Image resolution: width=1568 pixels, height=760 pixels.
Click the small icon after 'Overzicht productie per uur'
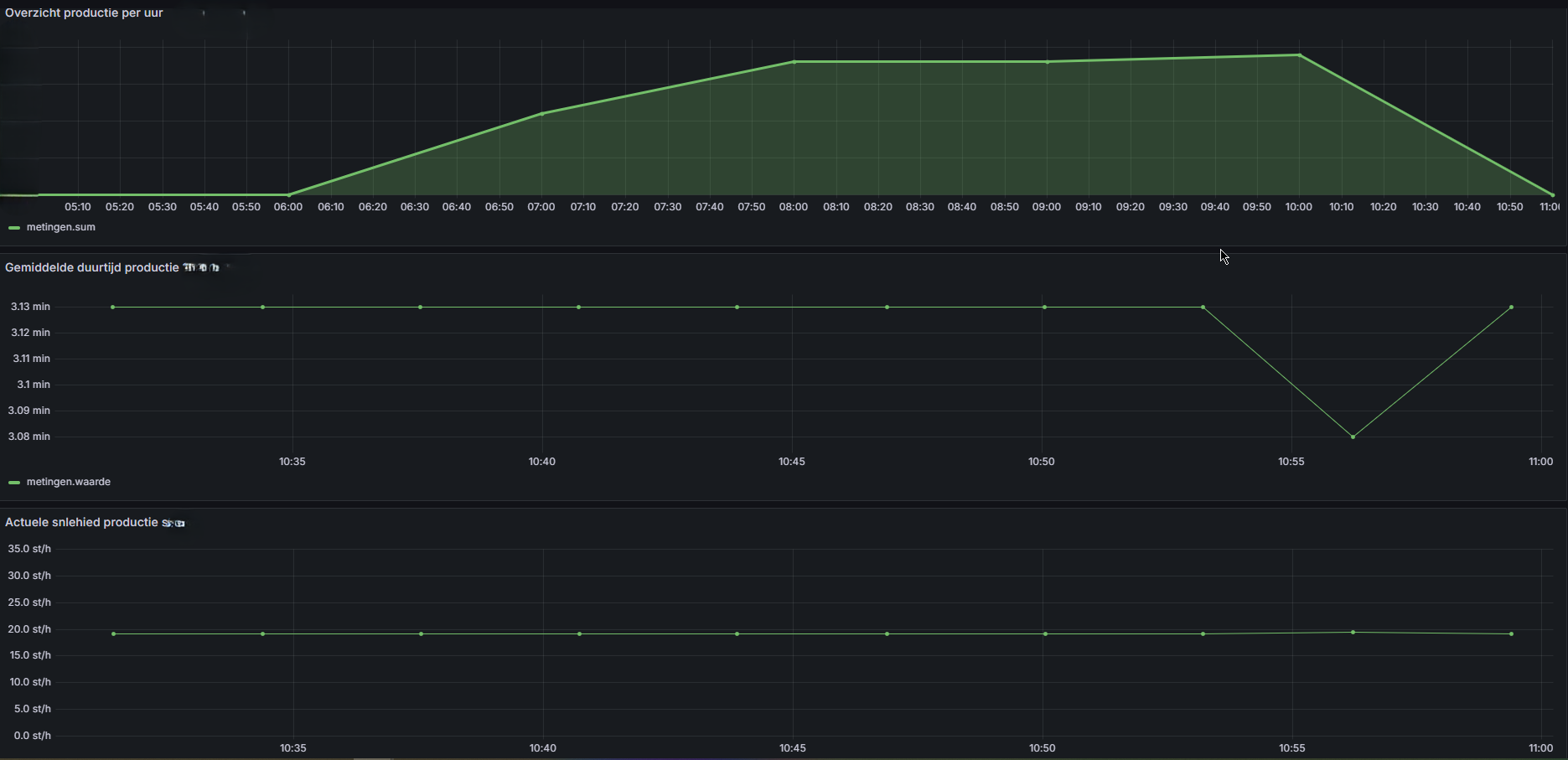[204, 12]
